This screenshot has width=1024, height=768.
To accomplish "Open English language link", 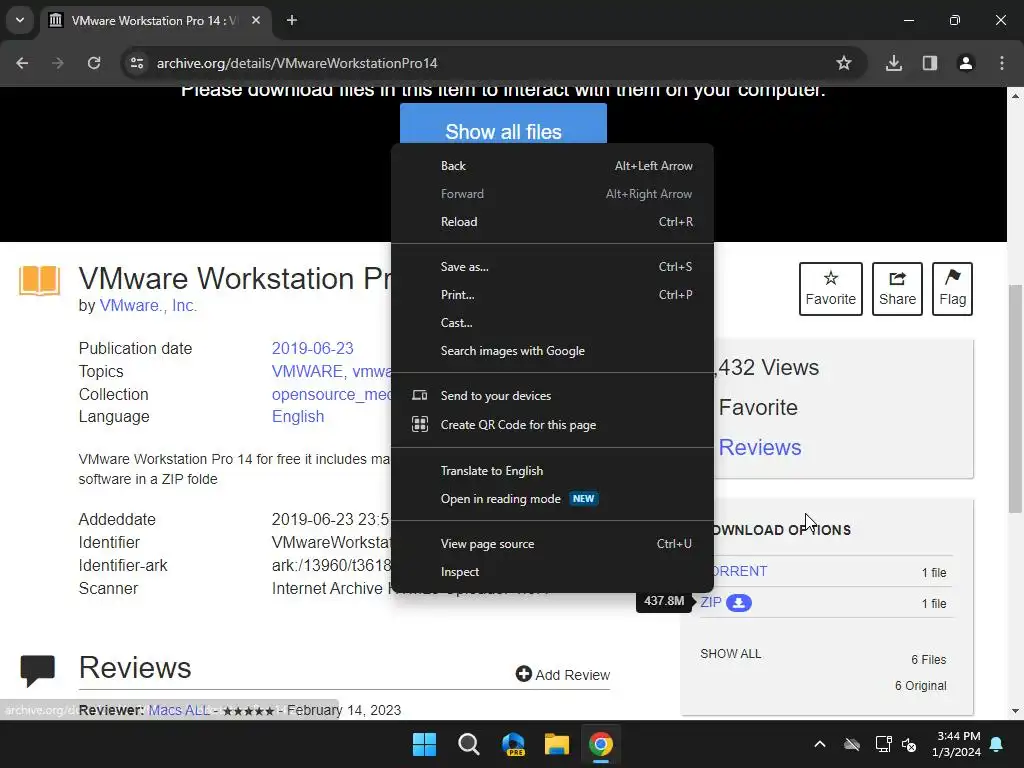I will [298, 417].
